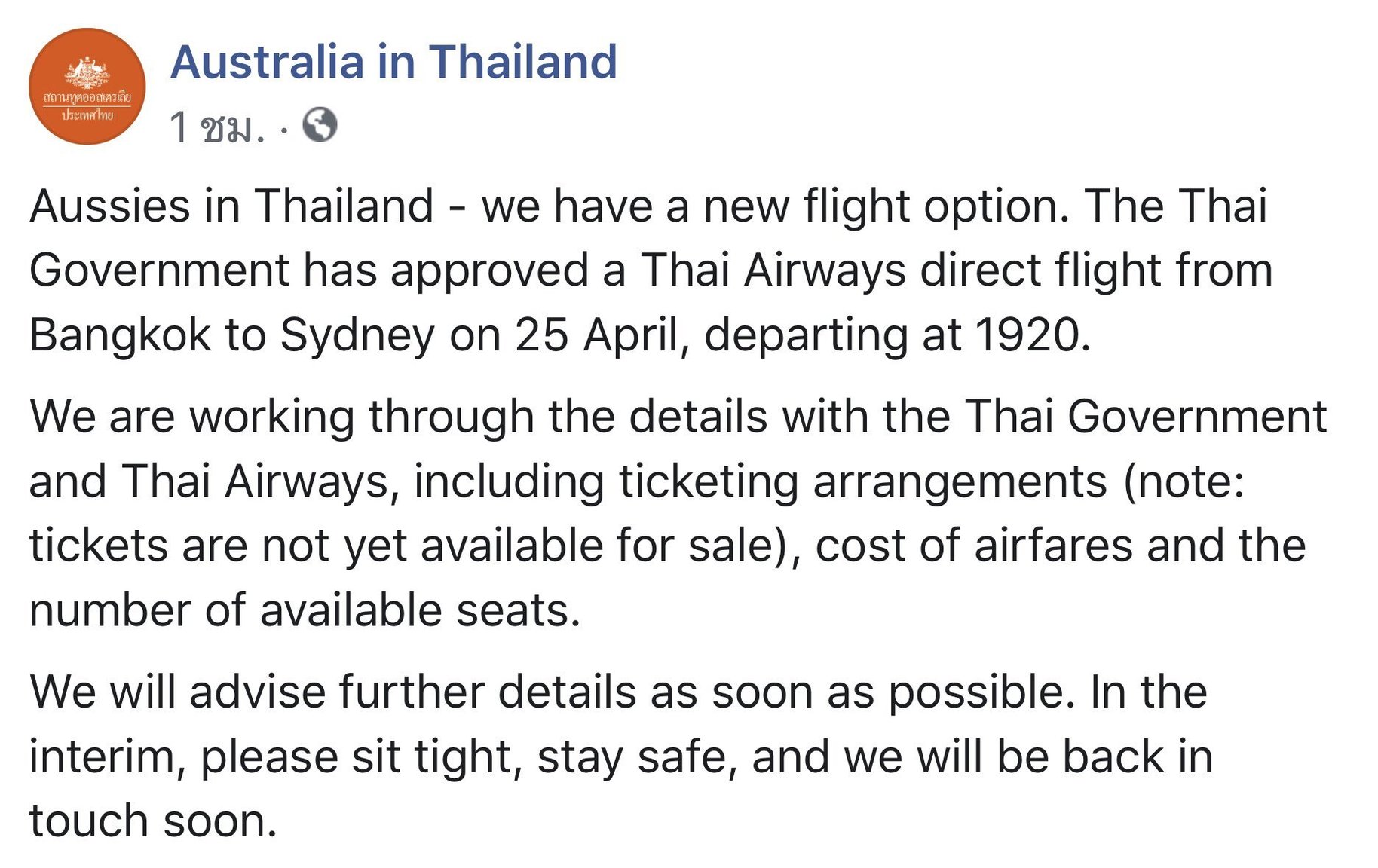This screenshot has width=1378, height=868.
Task: Click the word "Sydney" in the post
Action: [358, 335]
